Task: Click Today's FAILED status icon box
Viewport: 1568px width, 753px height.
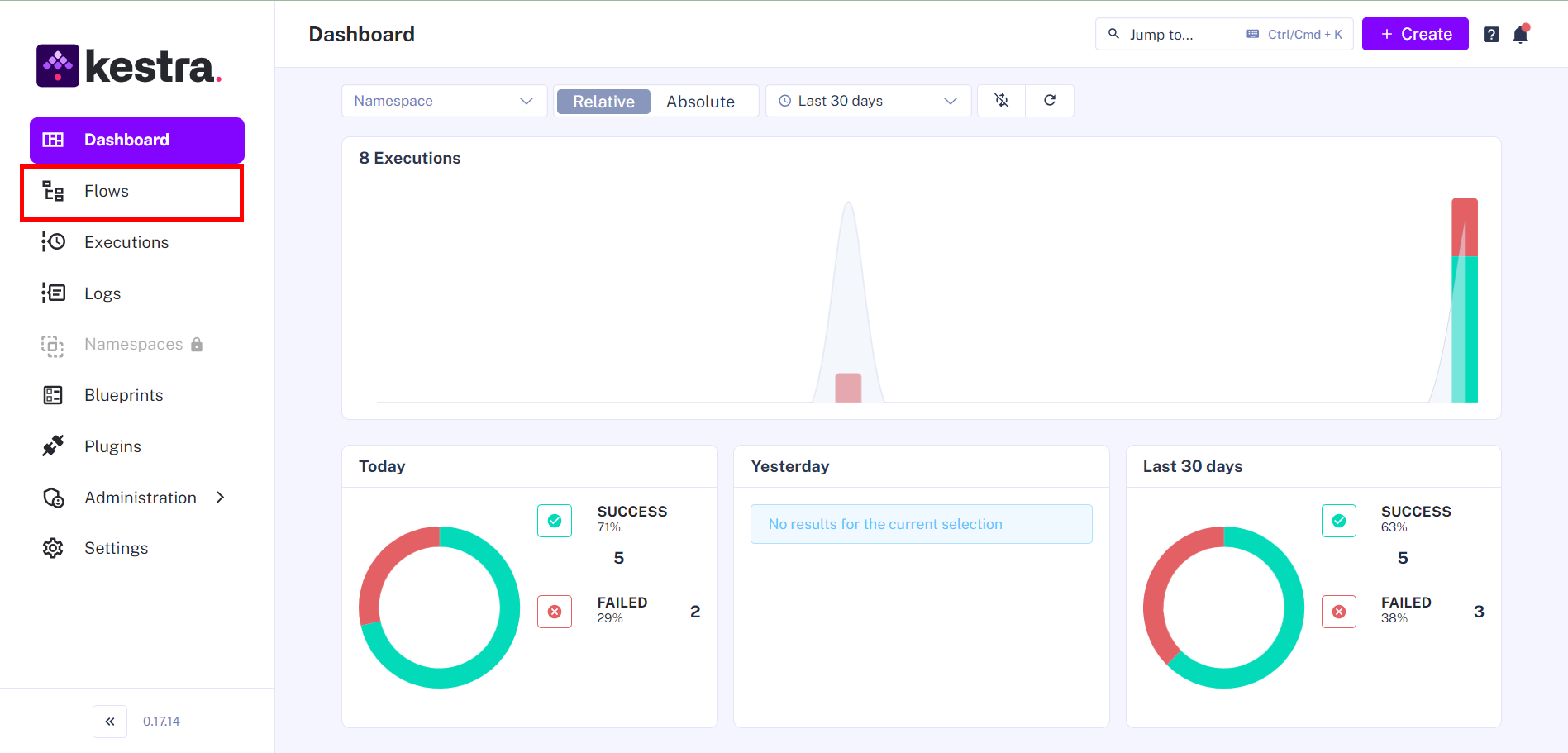Action: click(x=555, y=612)
